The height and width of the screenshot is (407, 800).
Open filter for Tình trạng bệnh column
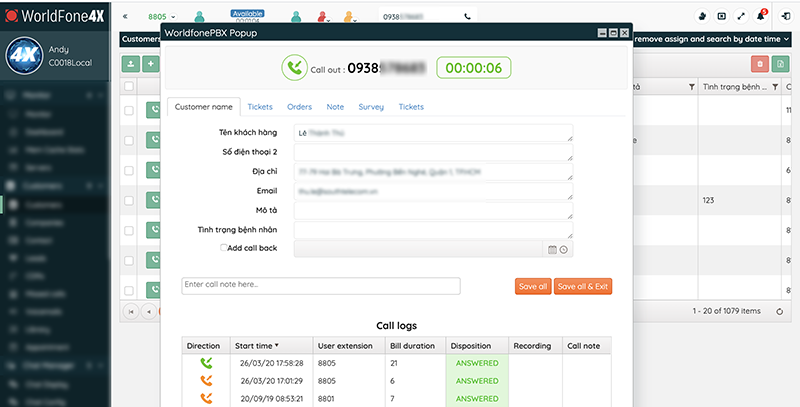tap(775, 87)
